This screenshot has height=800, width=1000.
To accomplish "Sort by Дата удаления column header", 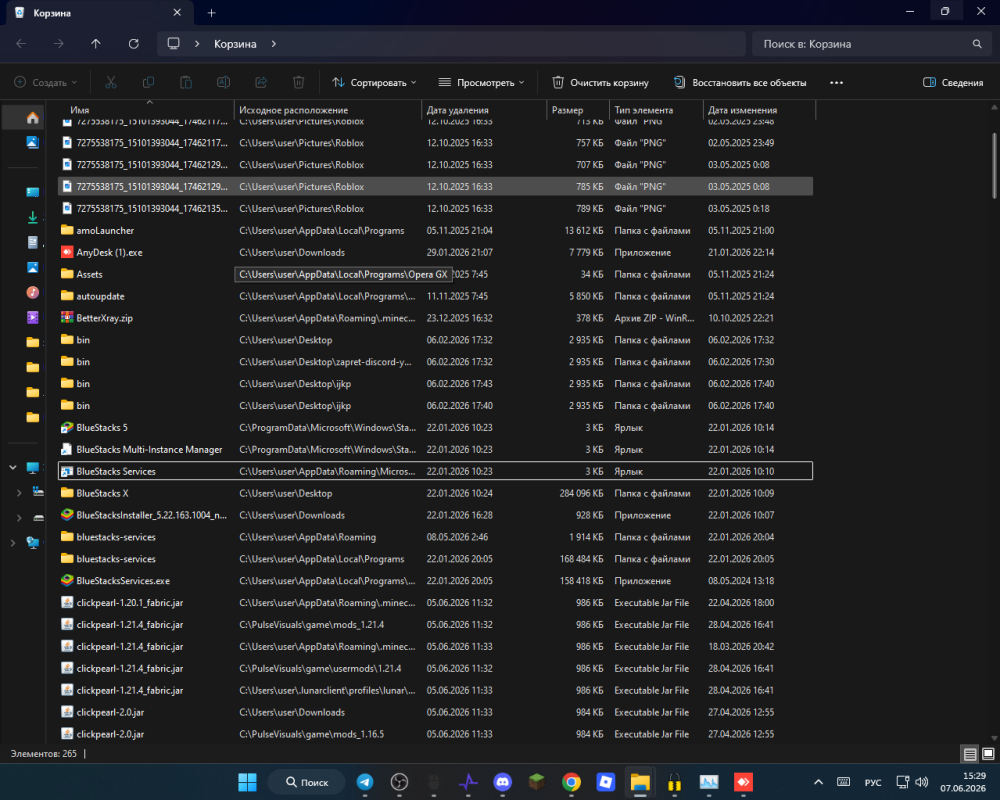I will pos(484,110).
